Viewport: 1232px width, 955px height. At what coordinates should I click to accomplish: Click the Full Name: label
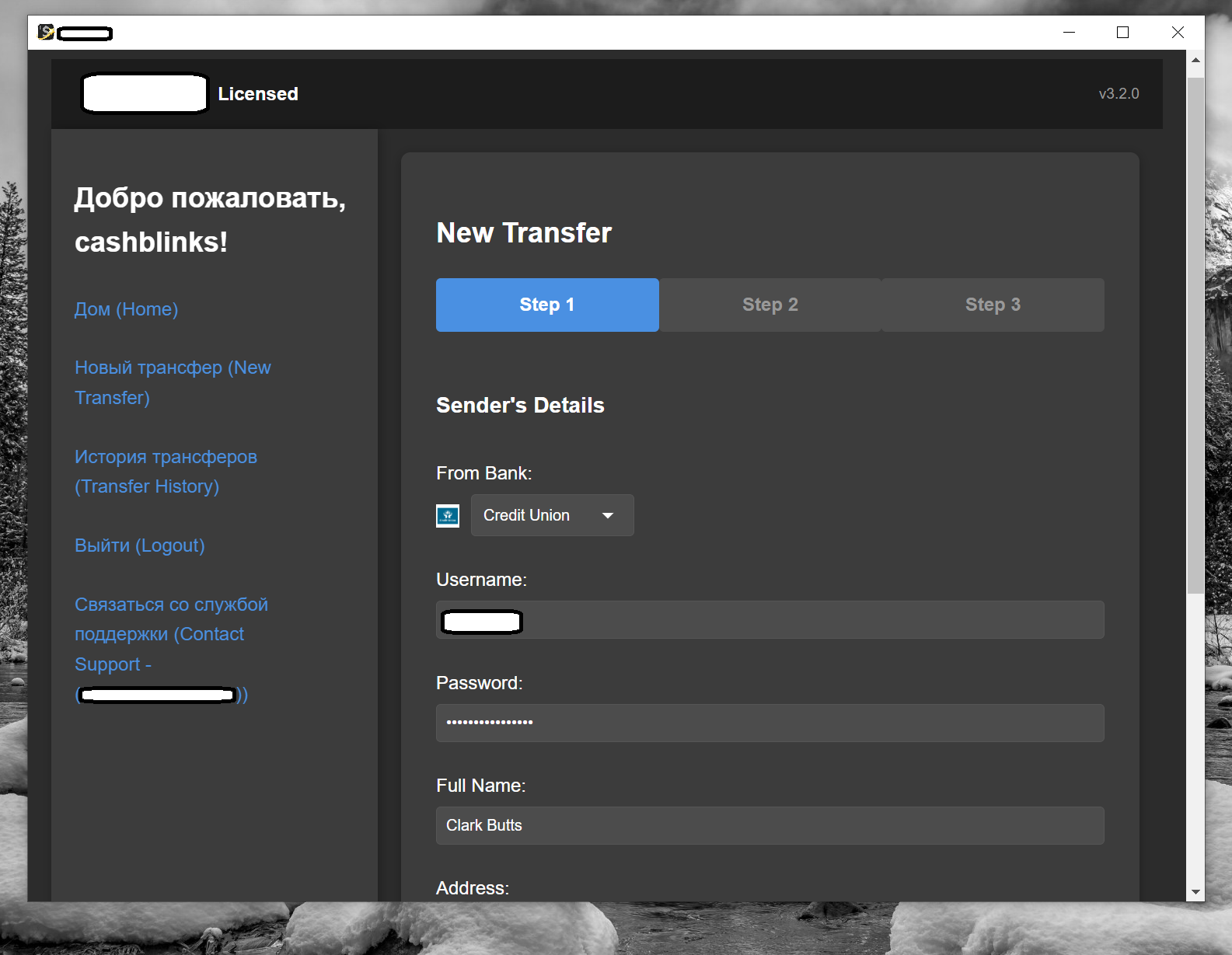[x=481, y=786]
